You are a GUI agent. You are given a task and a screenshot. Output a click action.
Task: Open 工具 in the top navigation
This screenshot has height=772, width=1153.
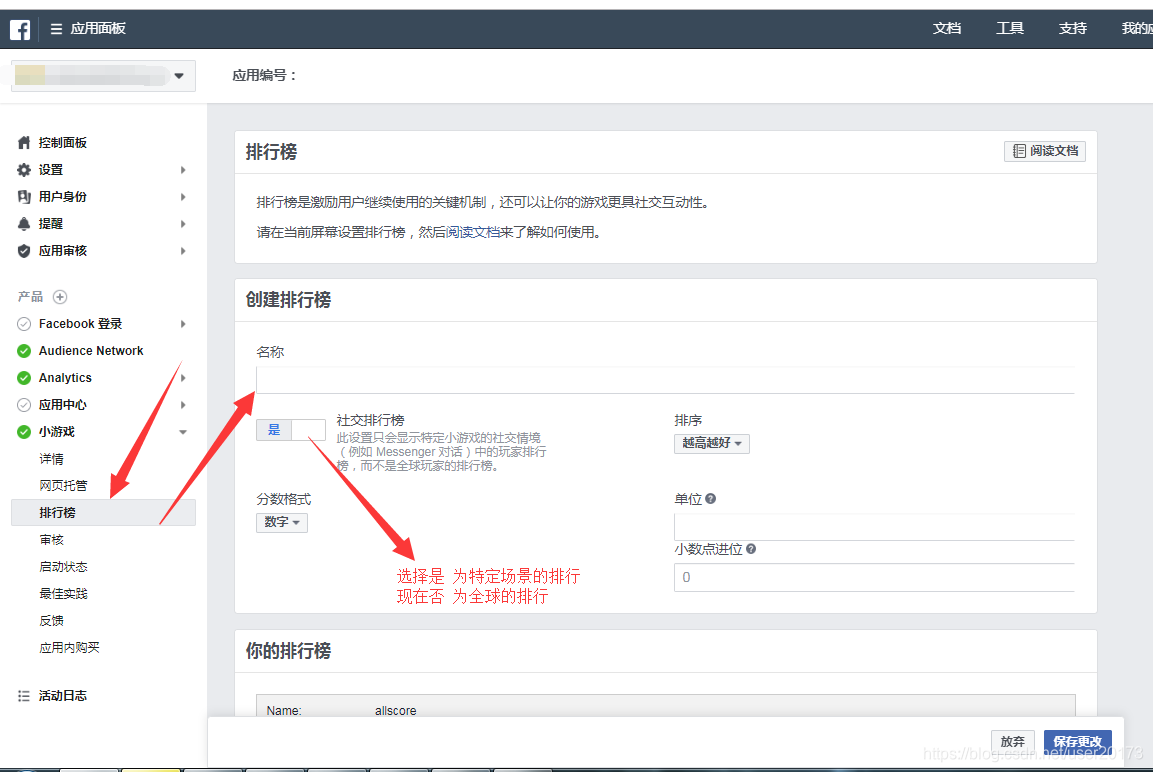1010,29
